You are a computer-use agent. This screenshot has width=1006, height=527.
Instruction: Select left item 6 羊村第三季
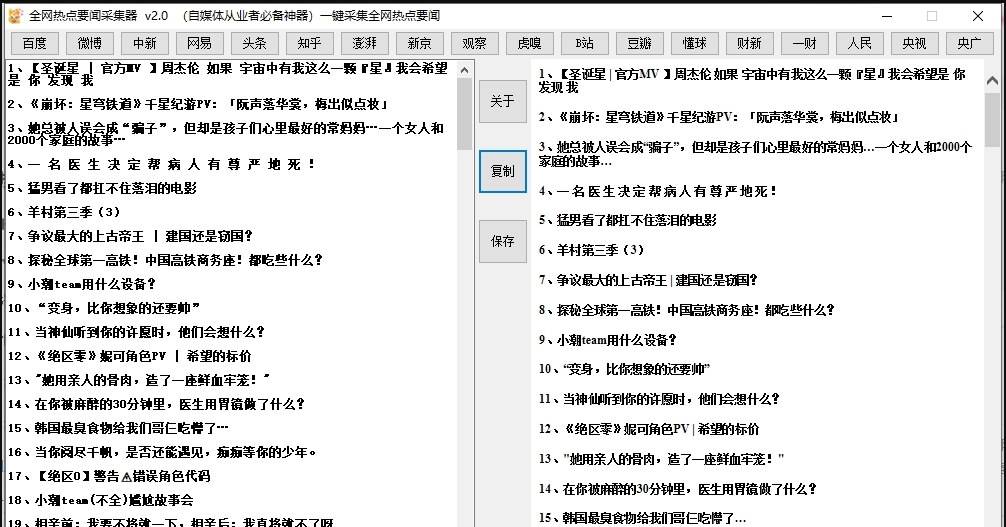point(64,212)
